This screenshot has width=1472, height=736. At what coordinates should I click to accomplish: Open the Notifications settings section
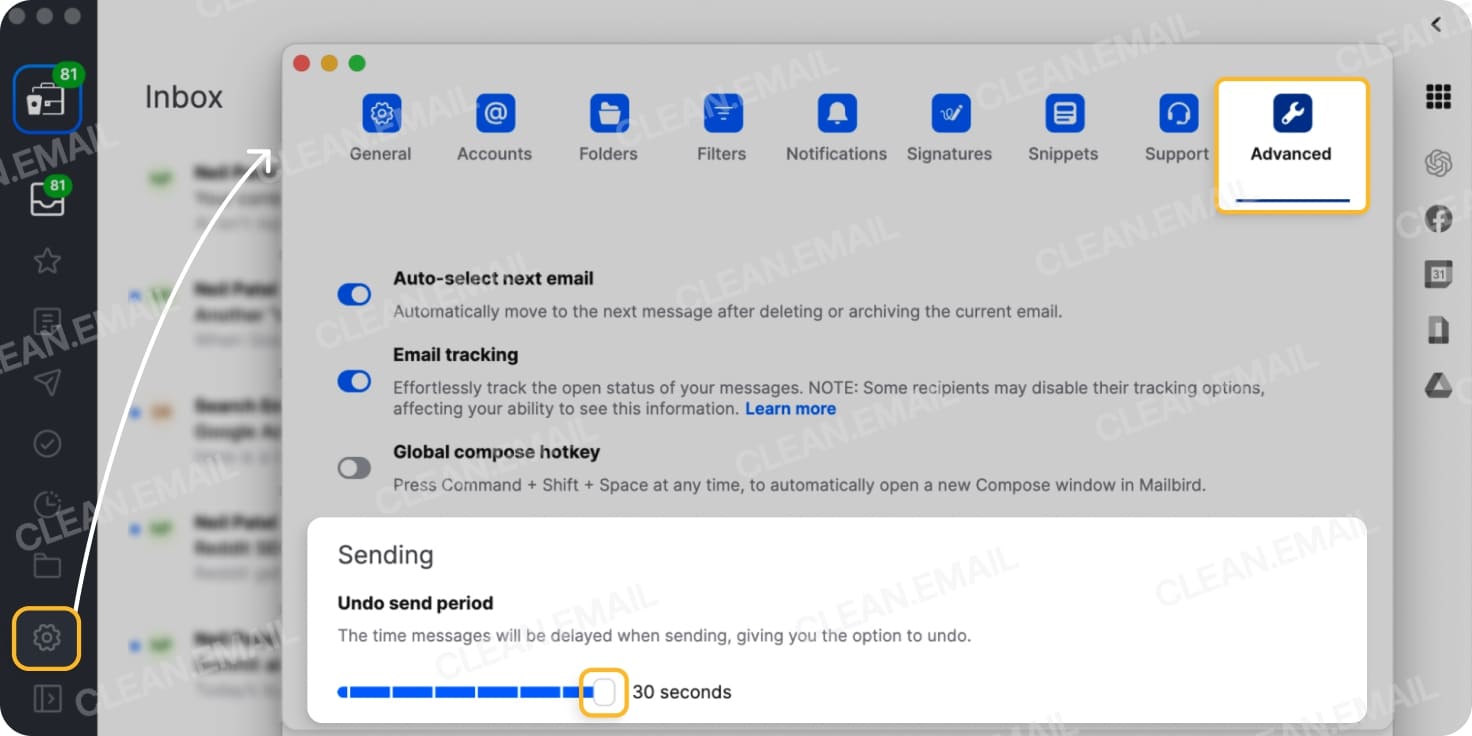(x=836, y=126)
